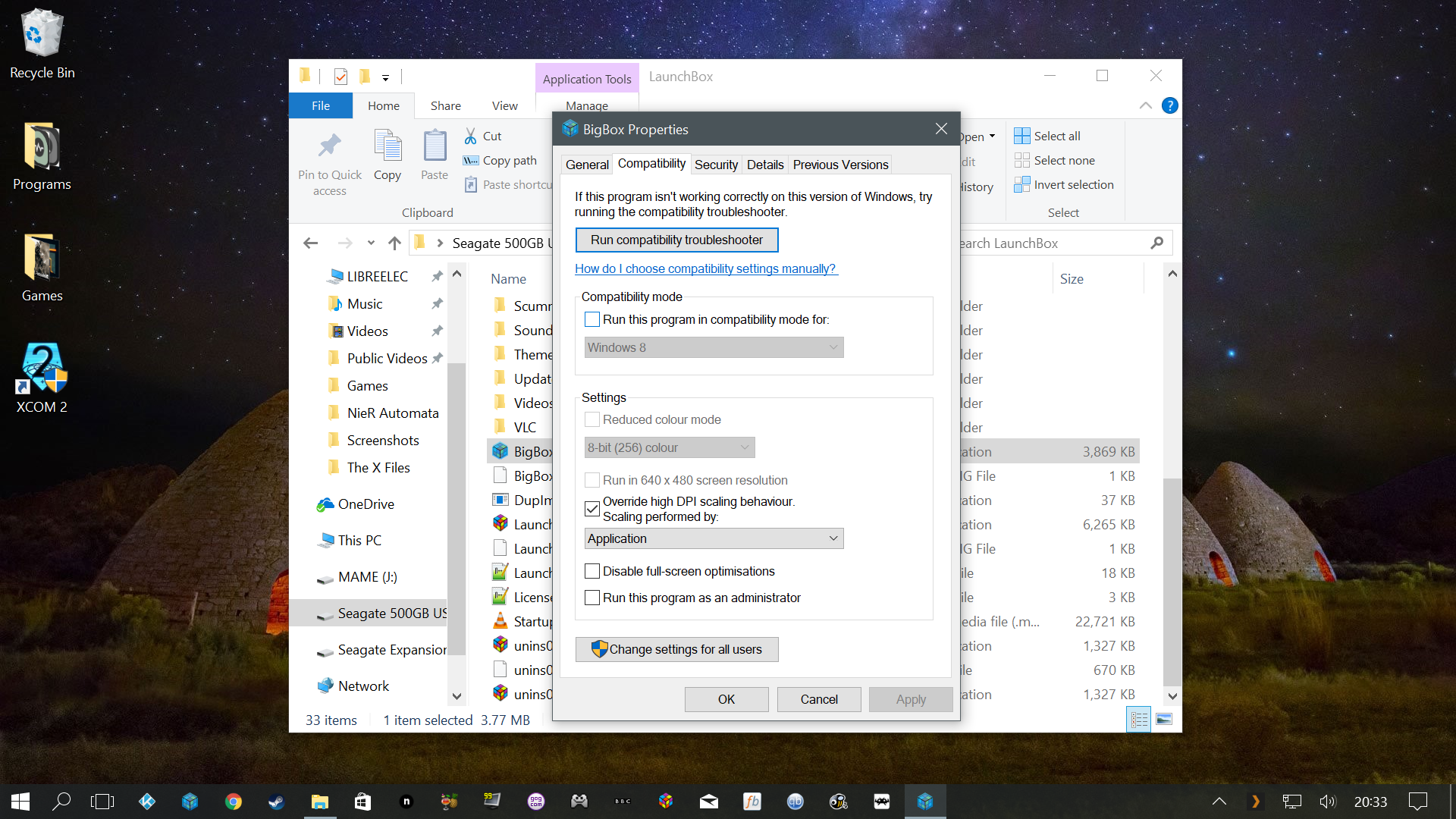Image resolution: width=1456 pixels, height=819 pixels.
Task: Uncheck Override high DPI scaling behaviour
Action: pyautogui.click(x=592, y=509)
